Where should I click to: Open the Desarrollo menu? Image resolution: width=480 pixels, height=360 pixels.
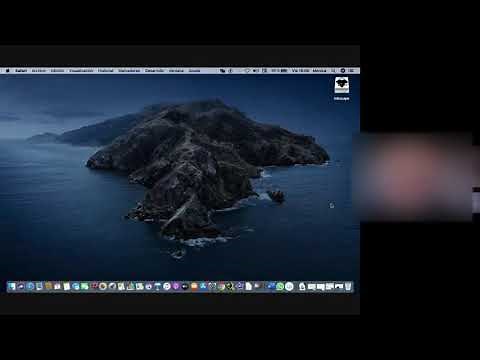tap(154, 71)
